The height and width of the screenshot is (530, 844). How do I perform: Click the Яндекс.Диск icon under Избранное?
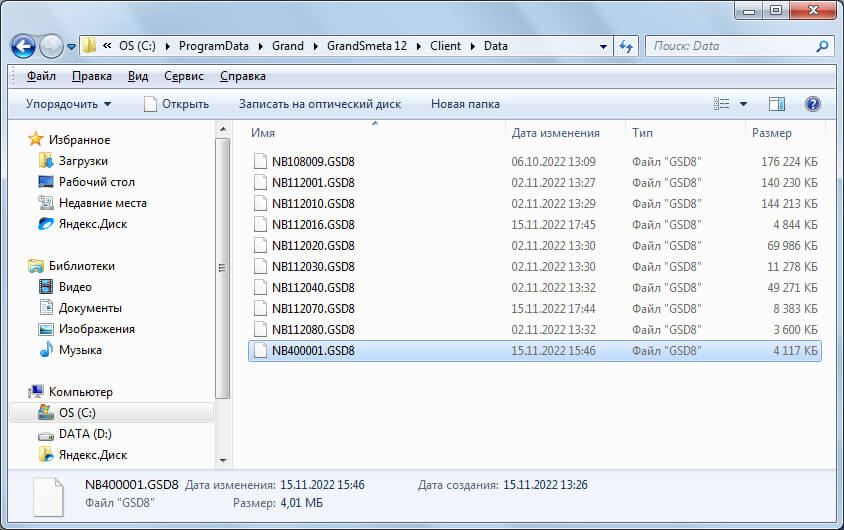click(46, 223)
